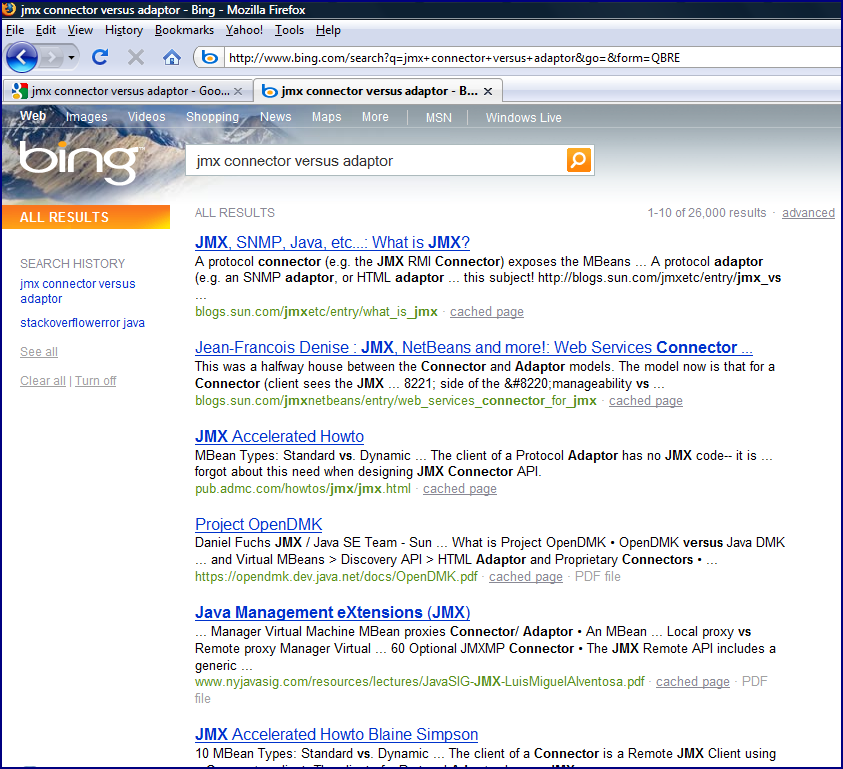The image size is (843, 769).
Task: Open the File menu
Action: point(15,30)
